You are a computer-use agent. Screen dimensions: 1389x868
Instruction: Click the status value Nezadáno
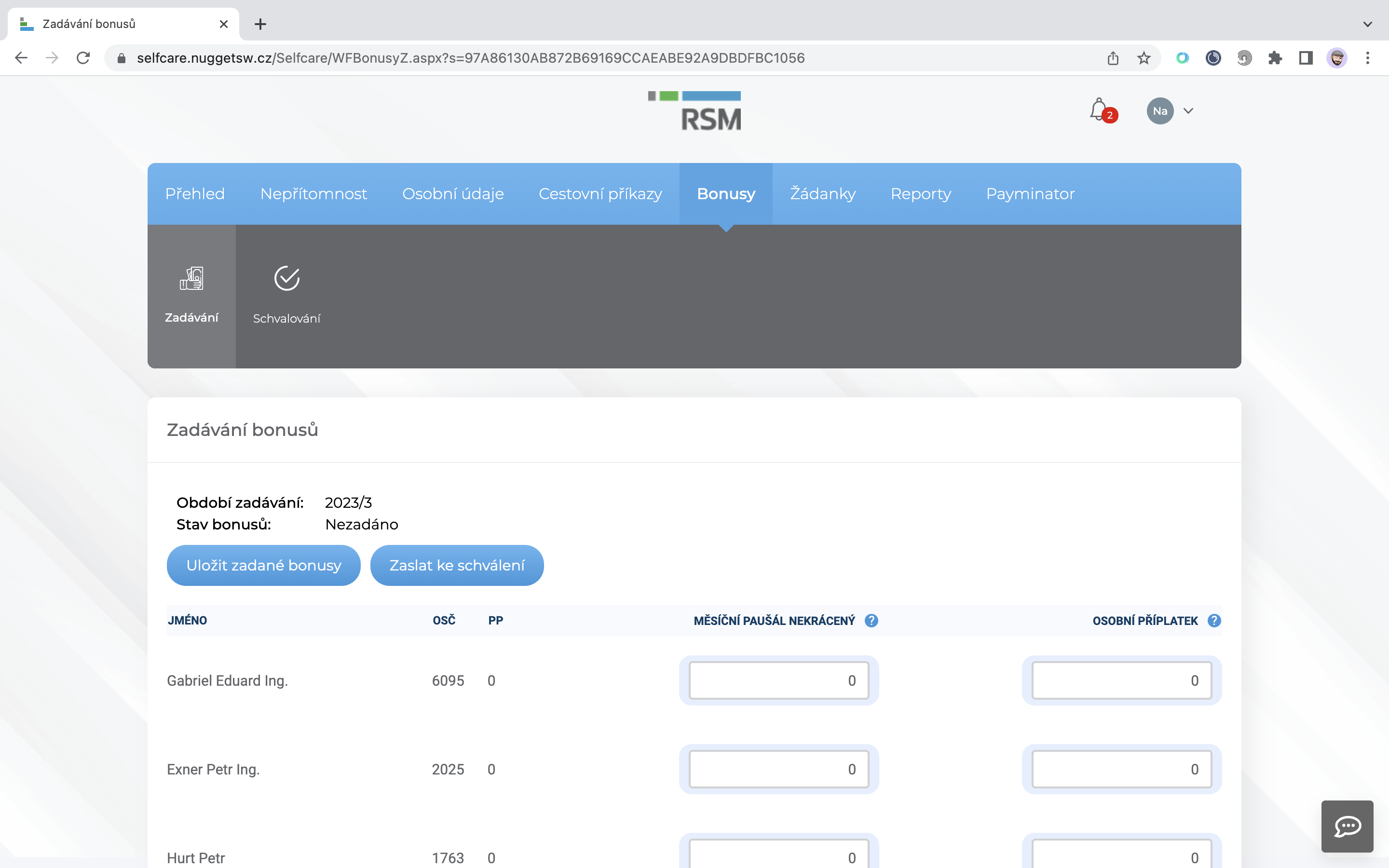[362, 525]
